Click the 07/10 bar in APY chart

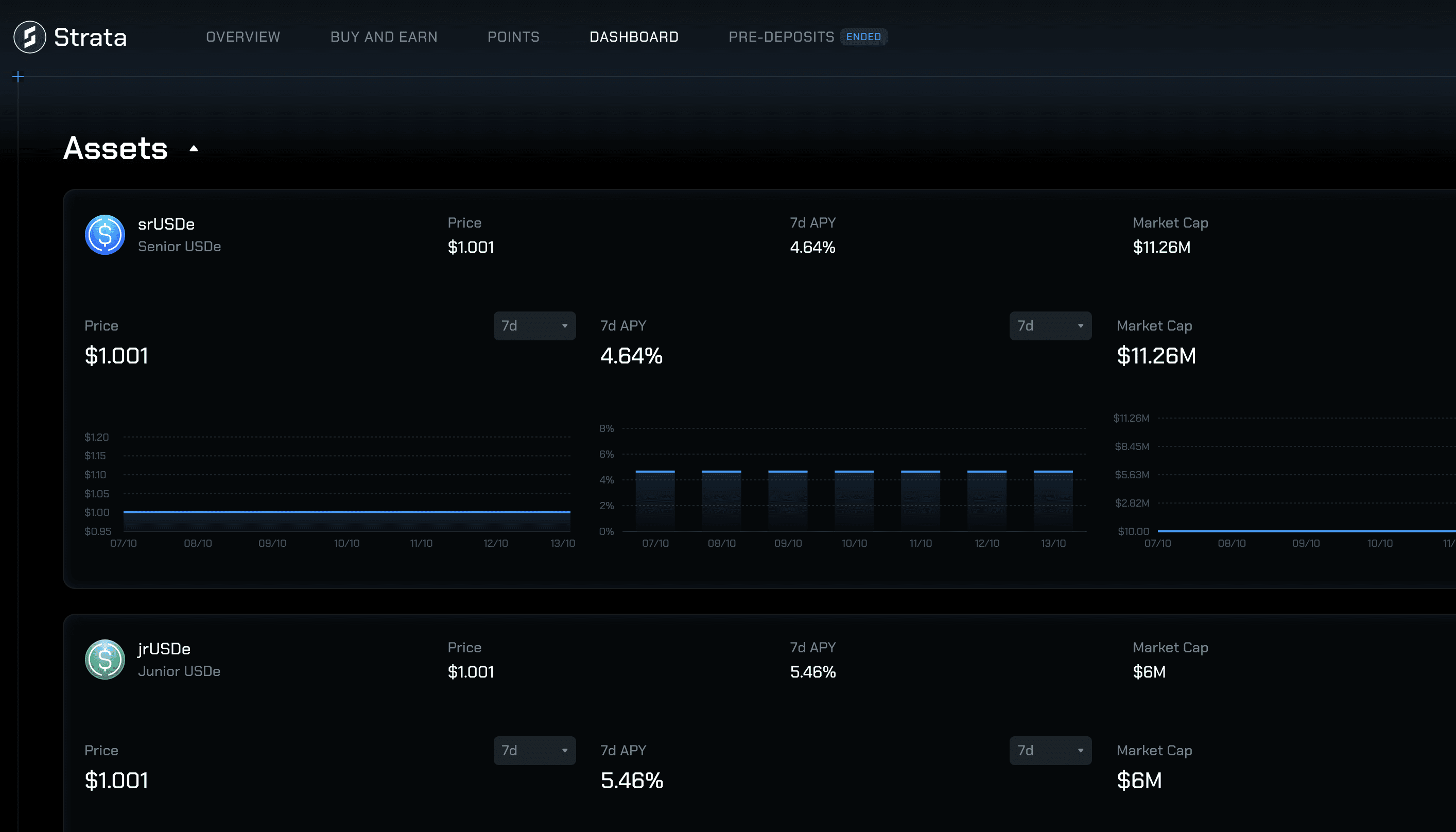655,500
